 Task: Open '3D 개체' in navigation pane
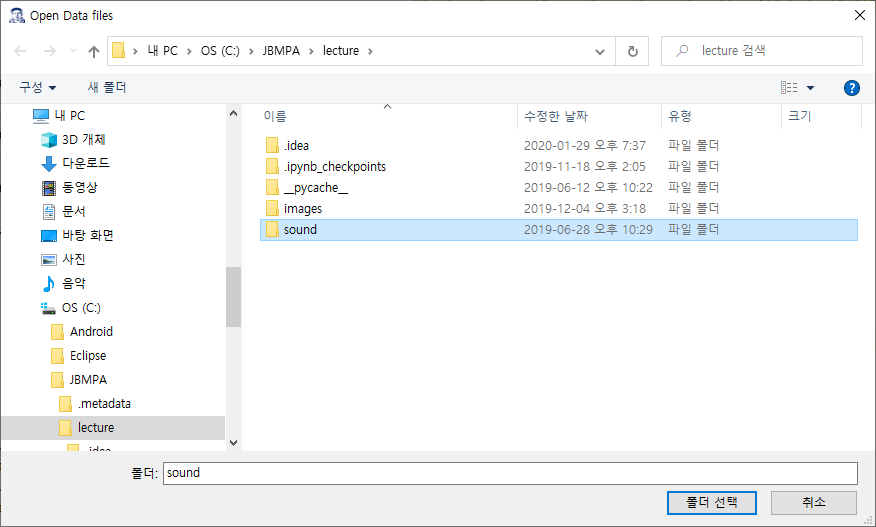pyautogui.click(x=83, y=139)
